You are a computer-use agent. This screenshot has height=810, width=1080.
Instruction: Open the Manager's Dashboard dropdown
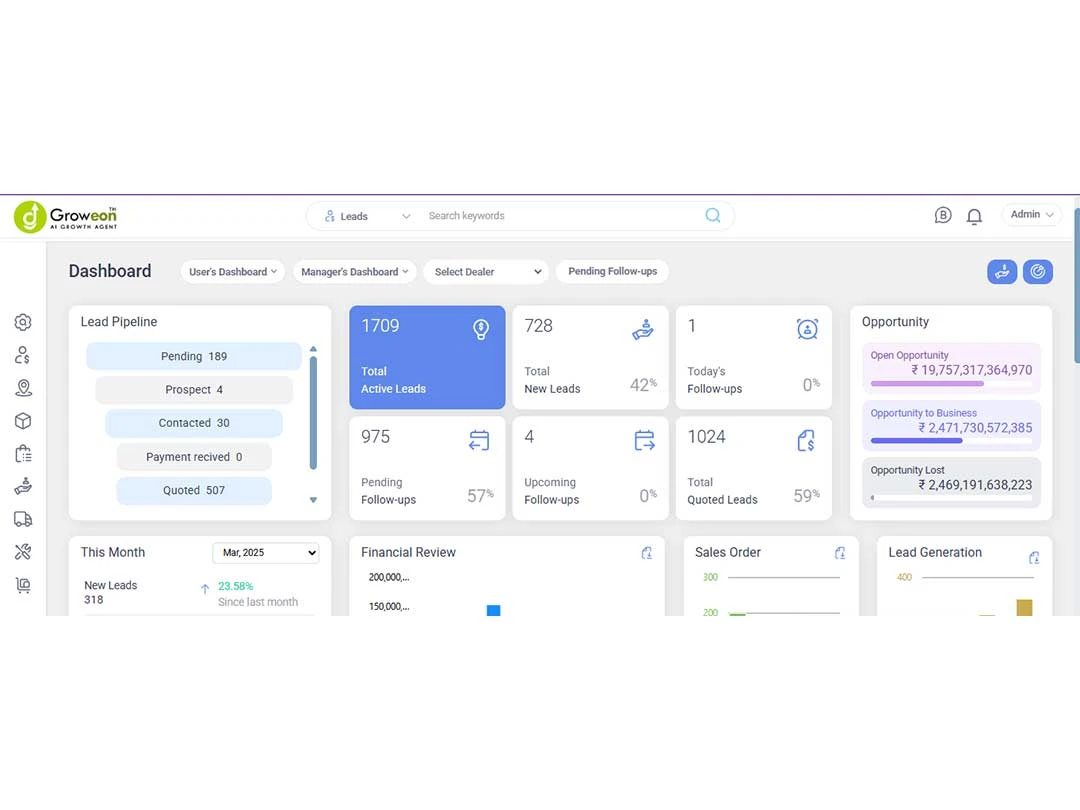(x=354, y=272)
